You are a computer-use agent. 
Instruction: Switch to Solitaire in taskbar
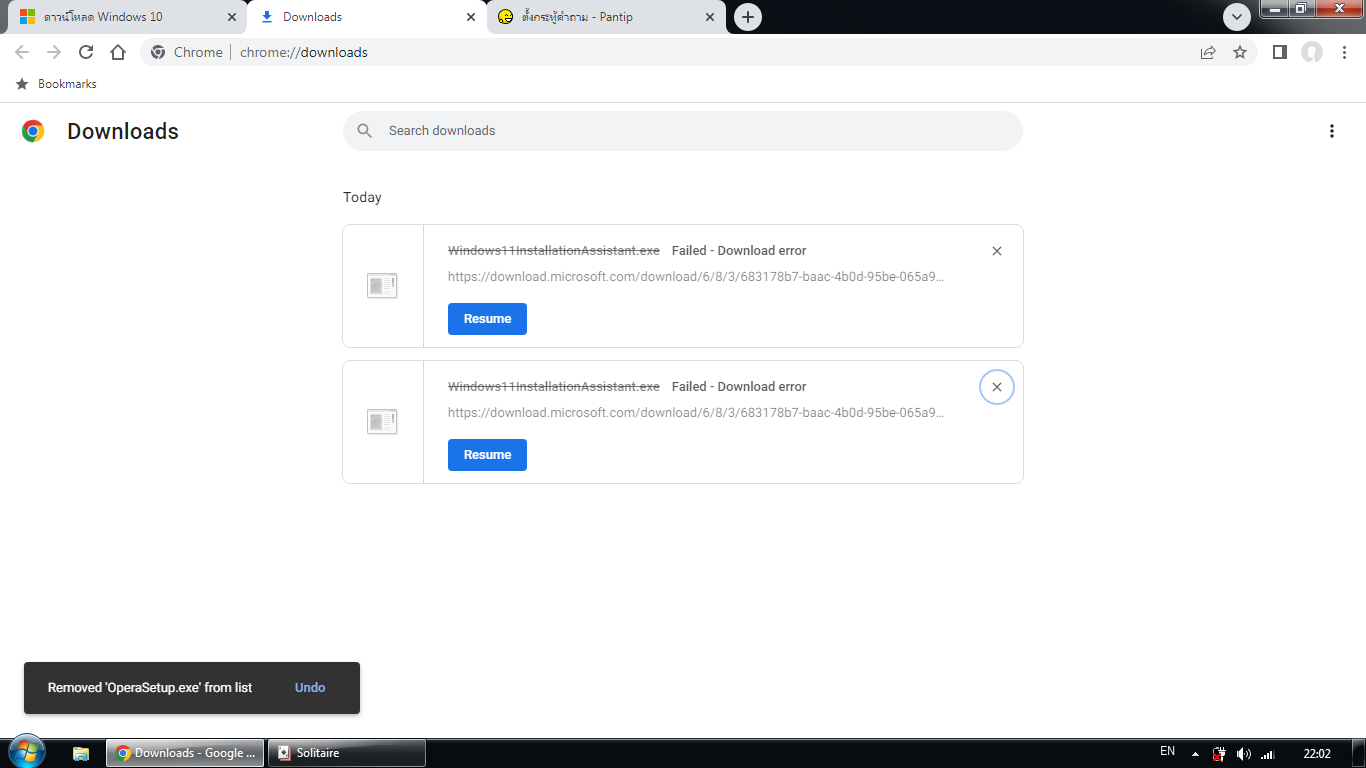pos(346,753)
